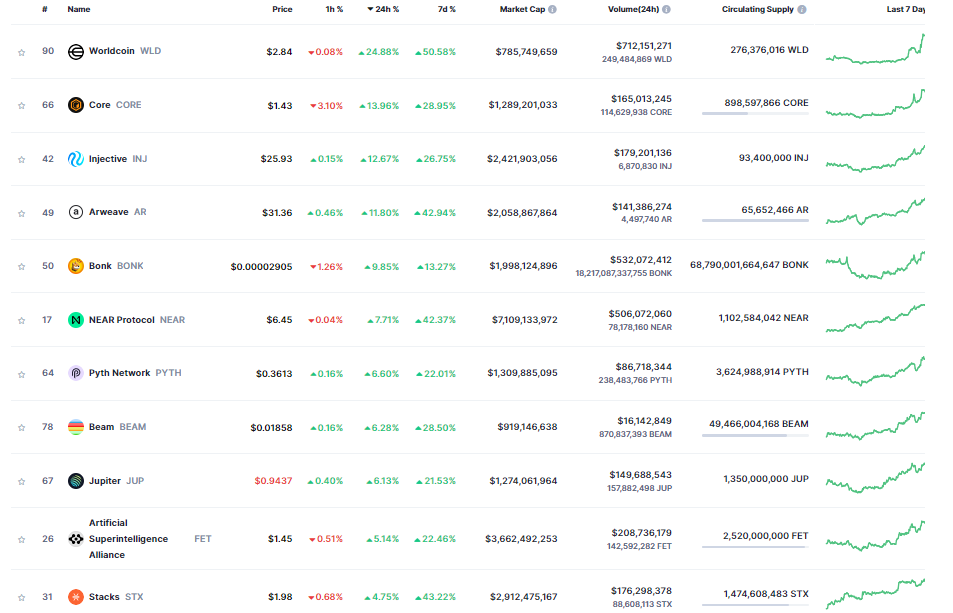Viewport: 953px width, 613px height.
Task: Click the Market Cap info icon
Action: click(552, 9)
